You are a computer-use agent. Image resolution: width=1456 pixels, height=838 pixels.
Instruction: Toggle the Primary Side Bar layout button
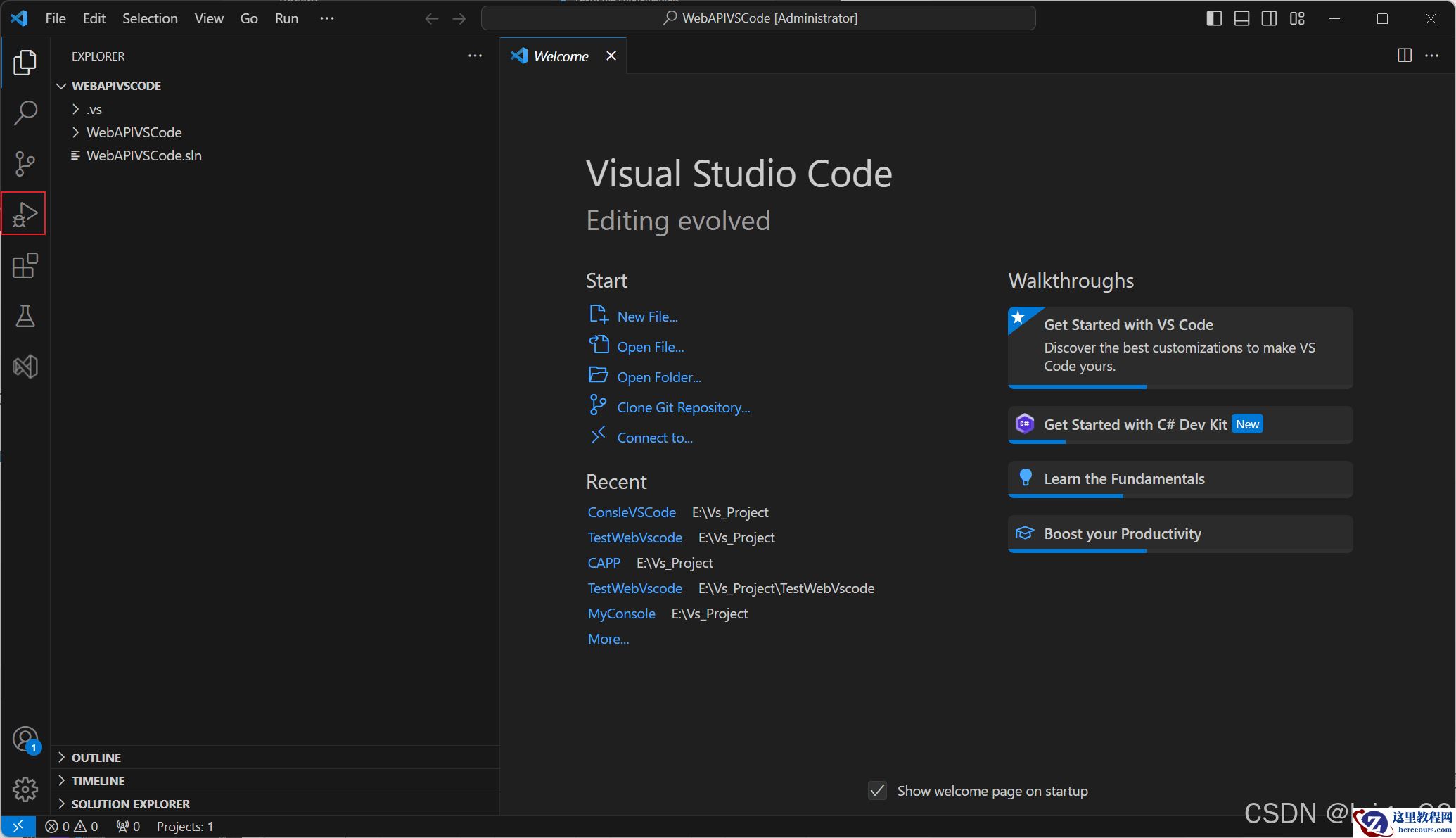coord(1214,18)
